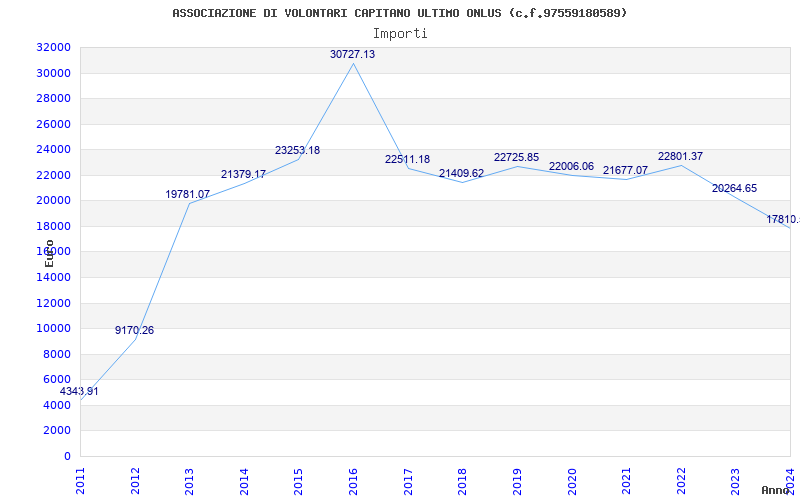Viewport: 800px width, 500px height.
Task: Select the 22000 y-axis tick label
Action: tap(54, 175)
